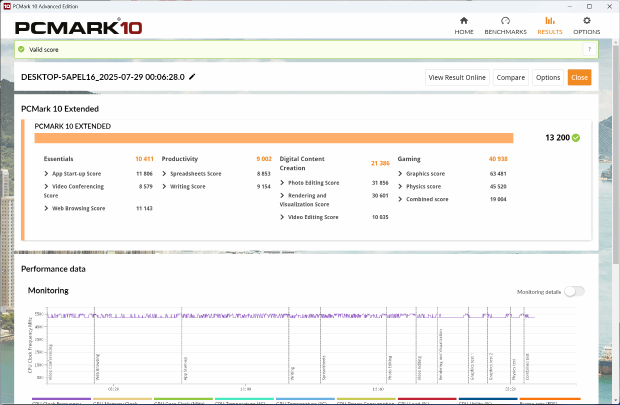Open the Results bar-chart icon
This screenshot has width=620, height=405.
550,21
